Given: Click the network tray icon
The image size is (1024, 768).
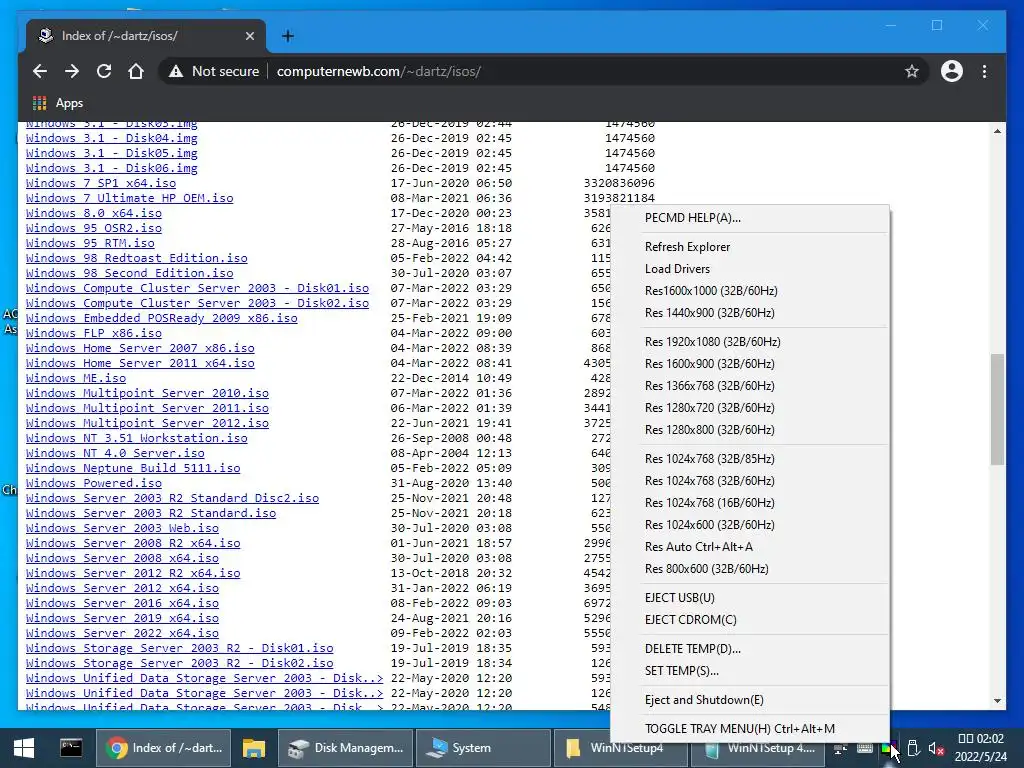Looking at the screenshot, I should [840, 748].
